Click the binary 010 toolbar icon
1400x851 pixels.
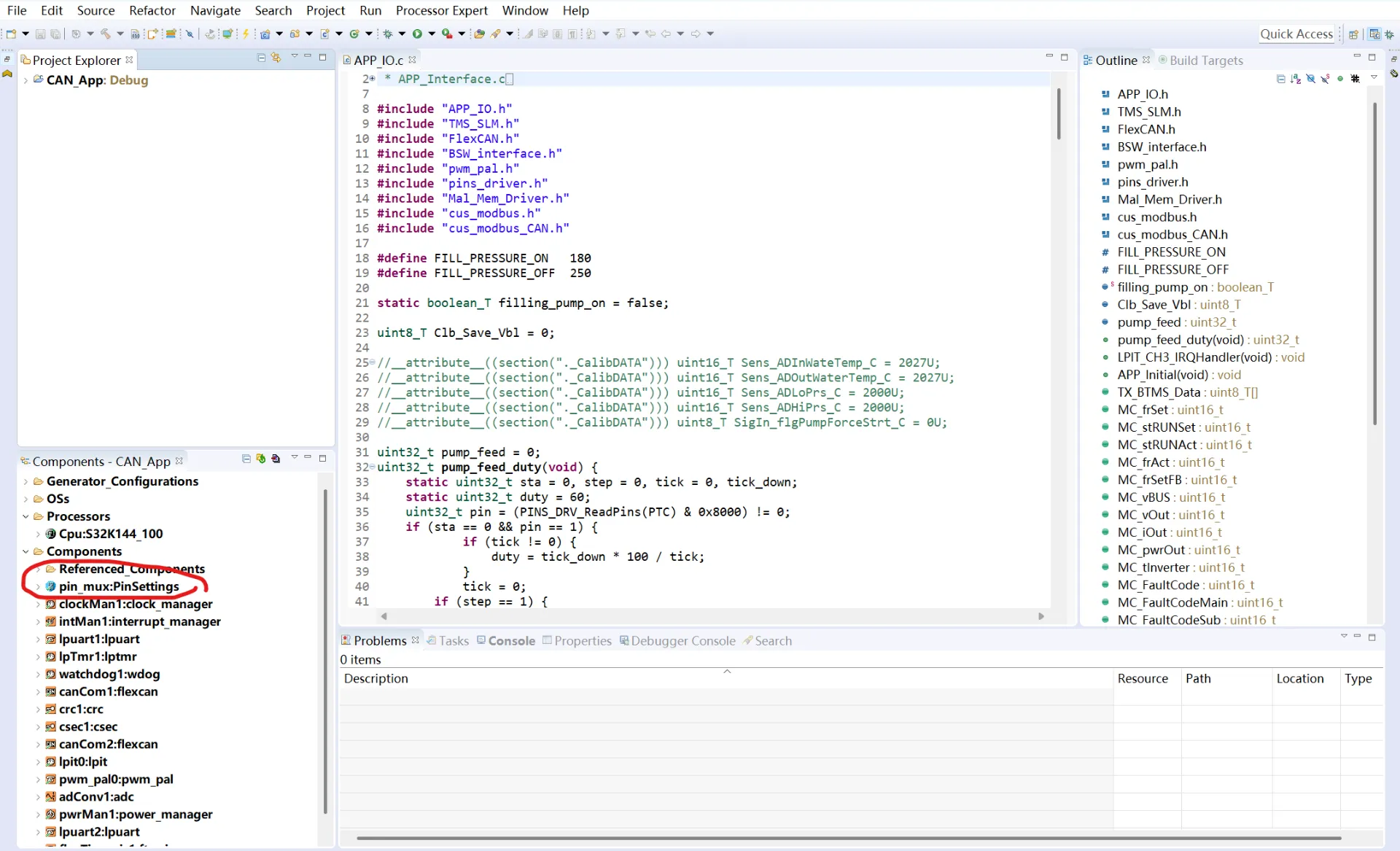(x=135, y=34)
